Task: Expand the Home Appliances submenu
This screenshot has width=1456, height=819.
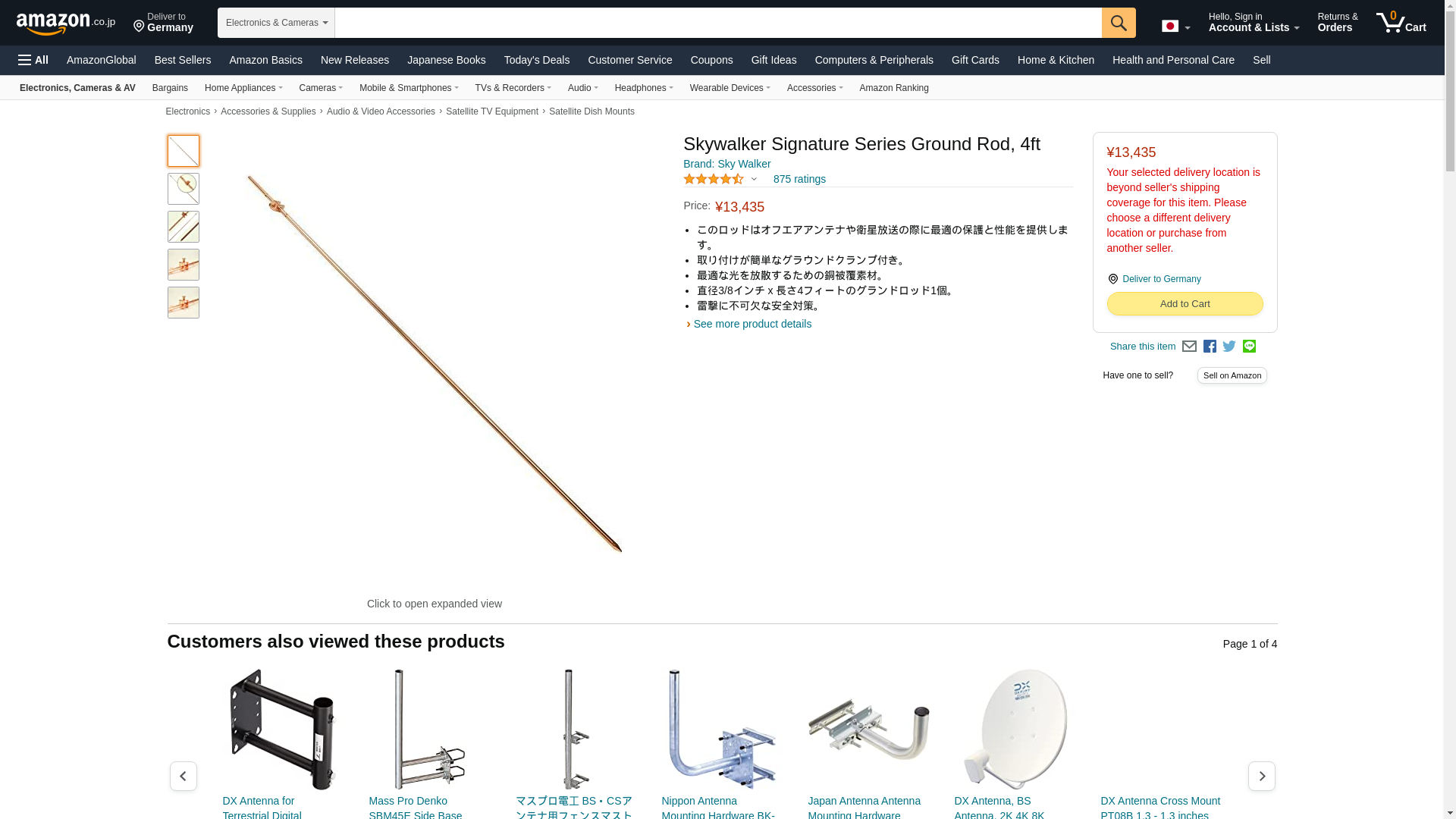Action: point(243,88)
